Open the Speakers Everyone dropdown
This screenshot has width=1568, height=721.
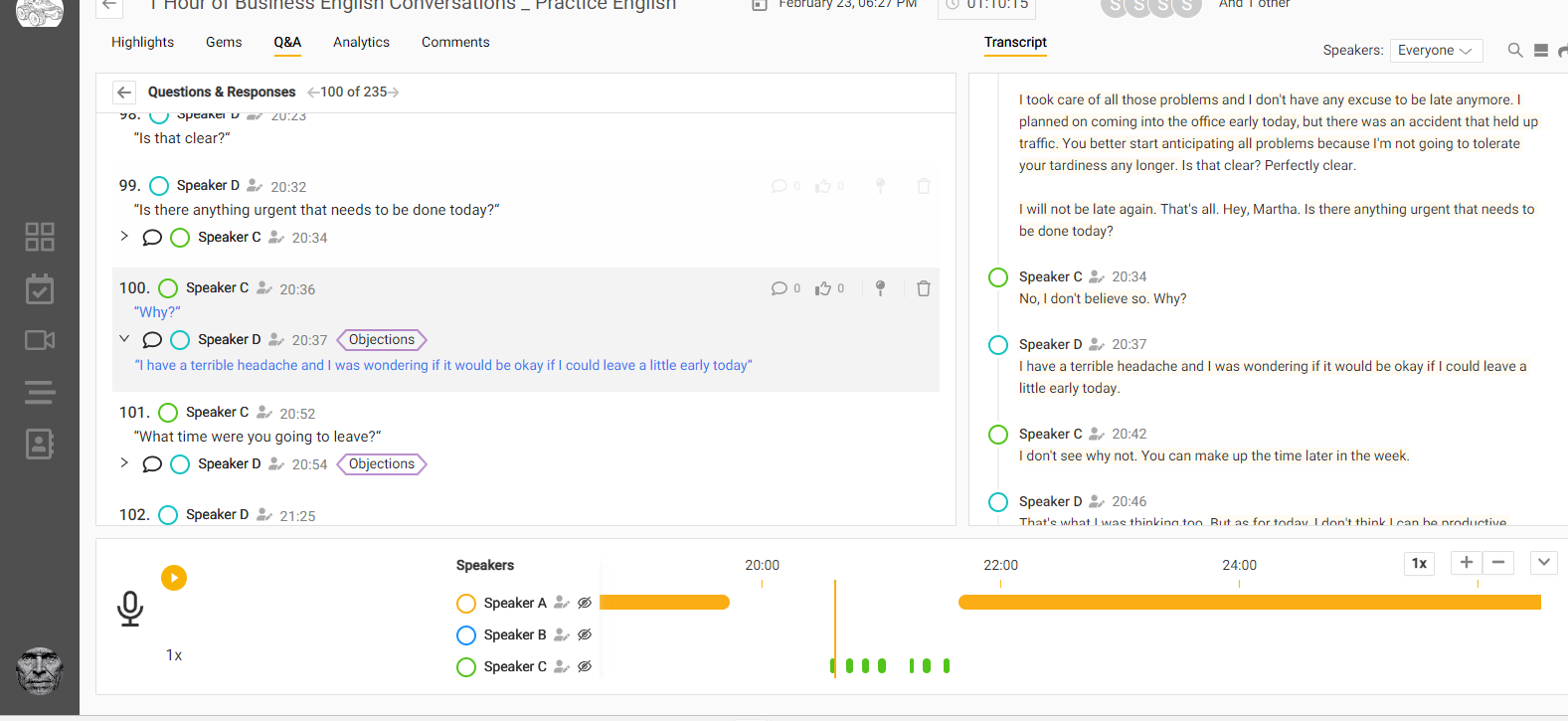pos(1436,51)
